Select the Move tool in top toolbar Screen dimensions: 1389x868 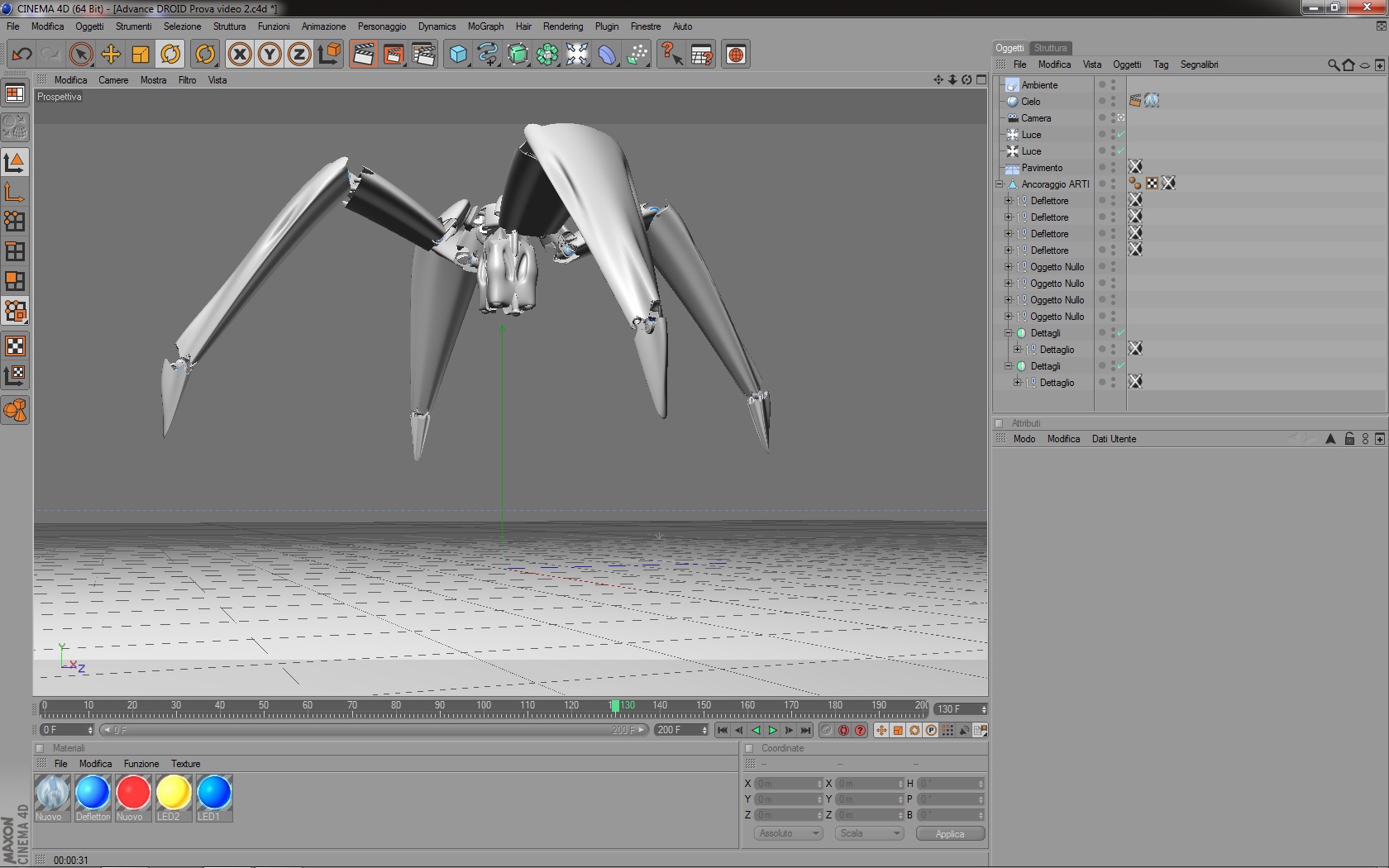111,55
